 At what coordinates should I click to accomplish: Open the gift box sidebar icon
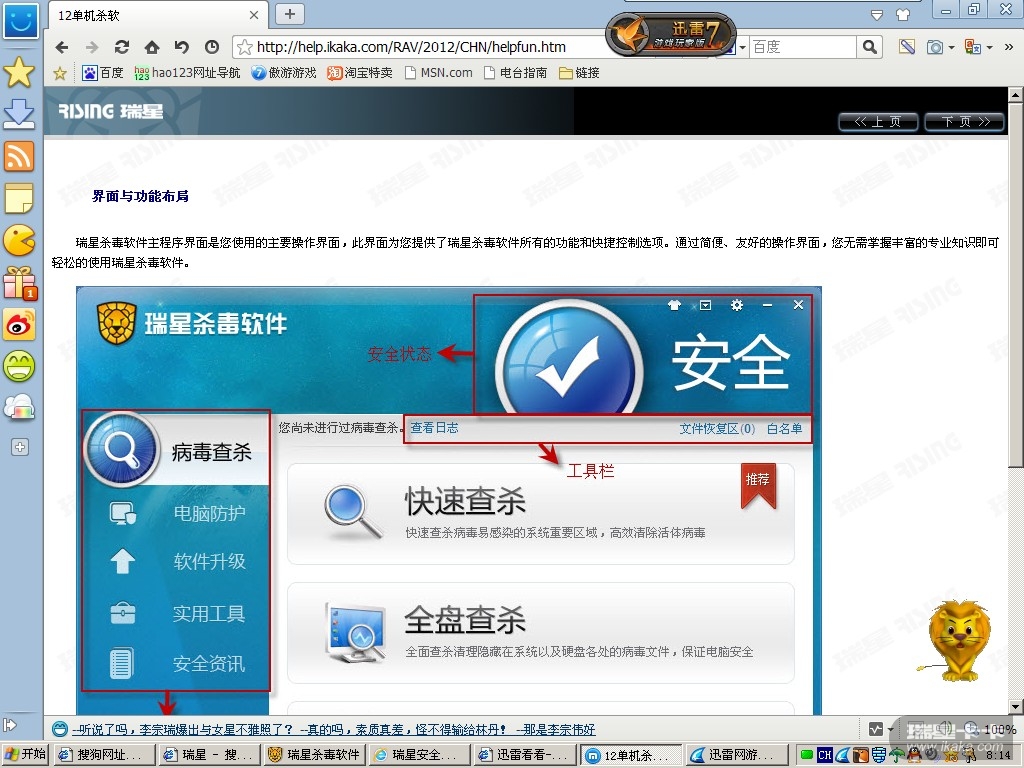20,283
